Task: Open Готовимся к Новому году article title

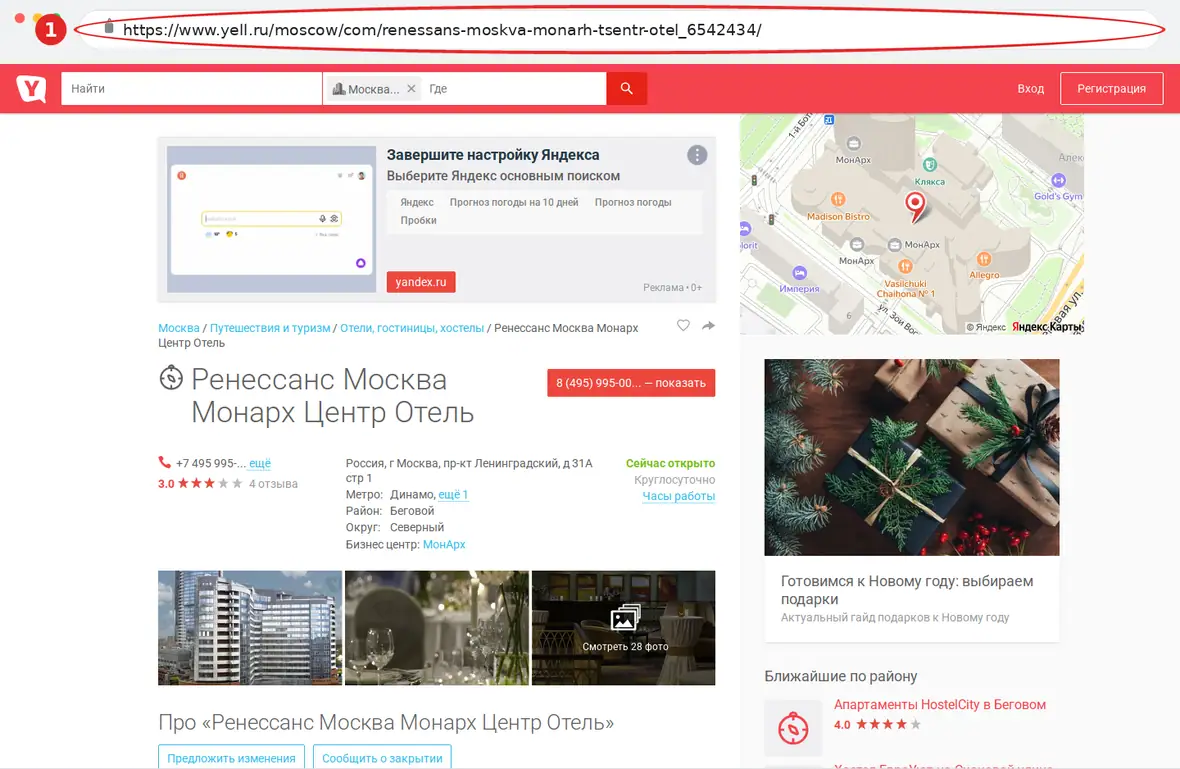Action: click(907, 590)
